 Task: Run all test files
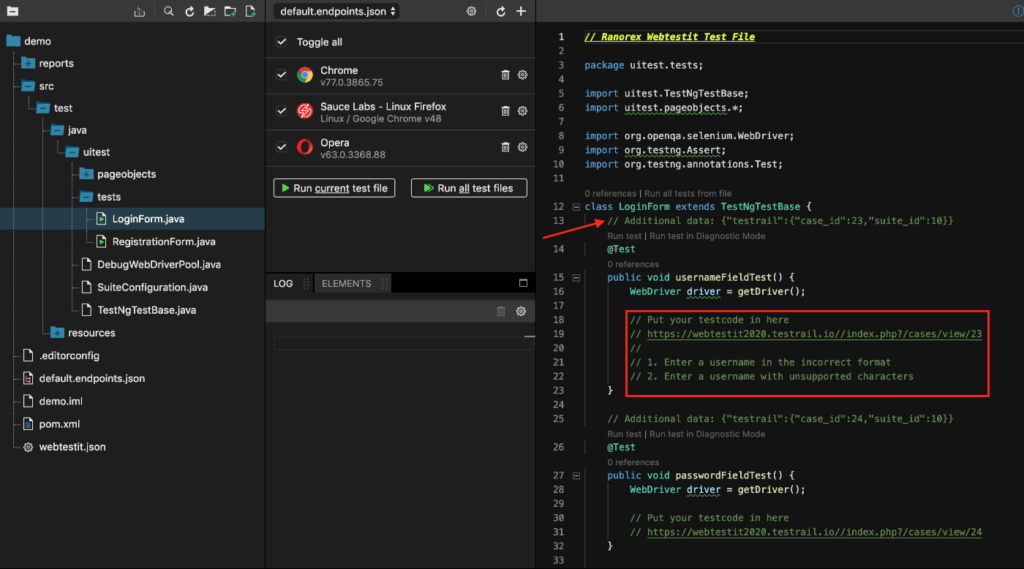(x=469, y=188)
